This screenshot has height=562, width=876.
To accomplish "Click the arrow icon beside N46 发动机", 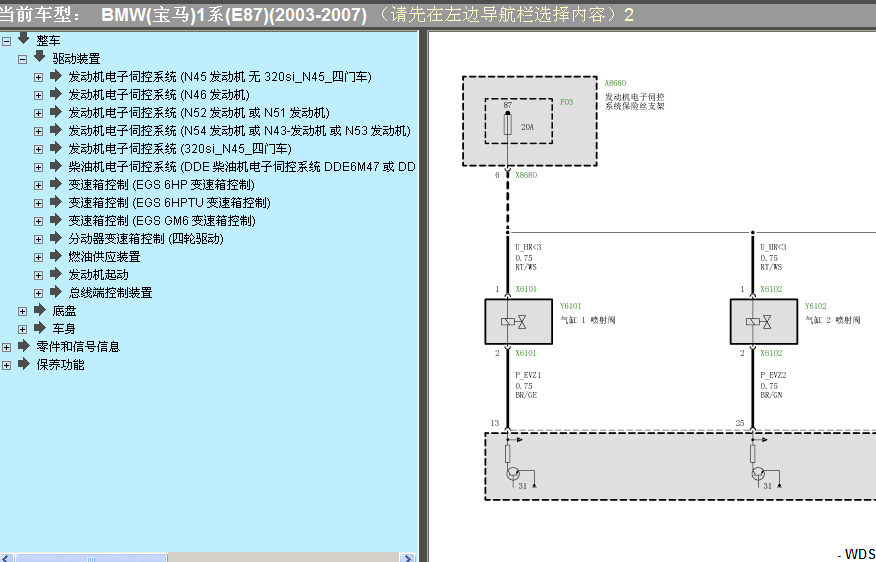I will pos(55,94).
